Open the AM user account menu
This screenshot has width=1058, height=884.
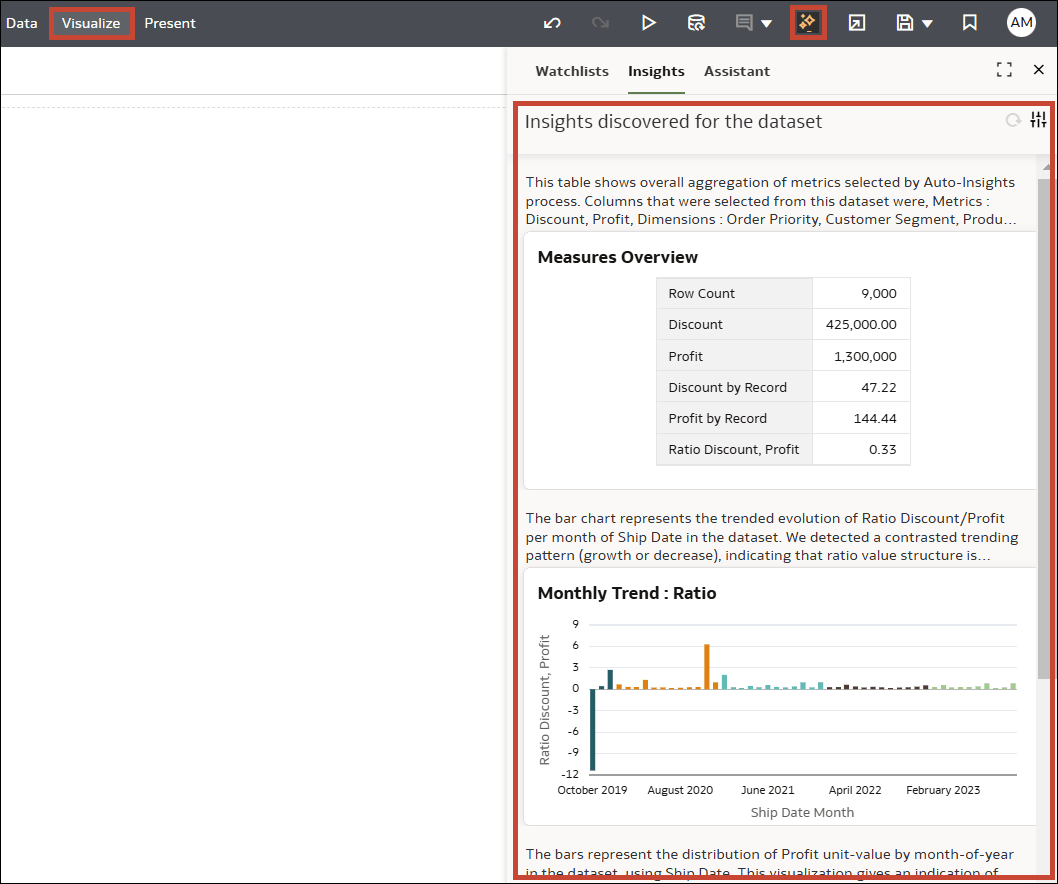click(x=1021, y=22)
